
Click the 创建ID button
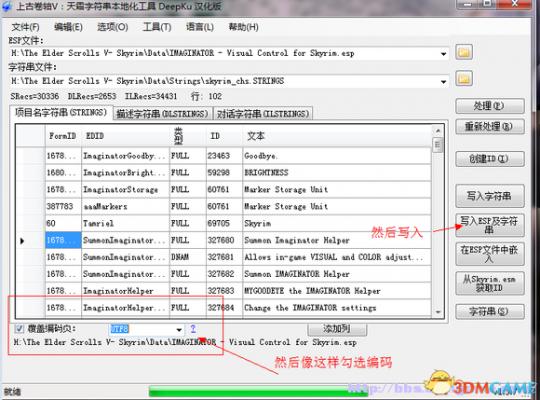click(x=490, y=159)
